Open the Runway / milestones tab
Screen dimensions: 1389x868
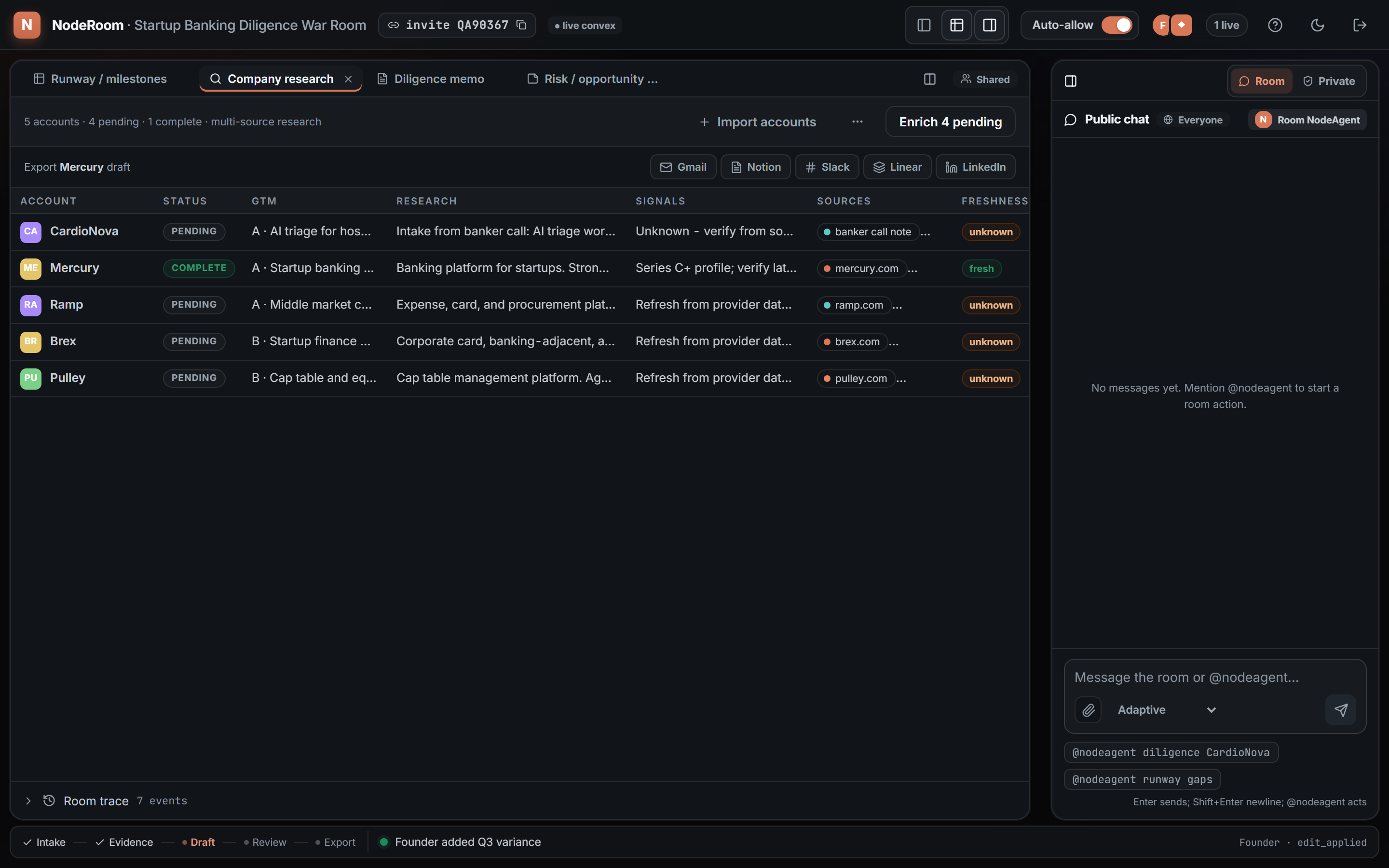100,79
